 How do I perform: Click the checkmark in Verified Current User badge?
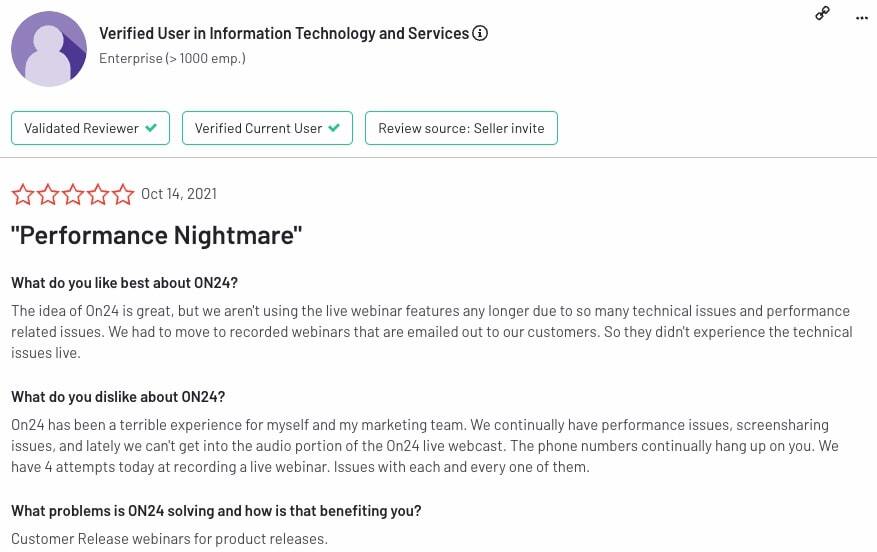pos(334,128)
